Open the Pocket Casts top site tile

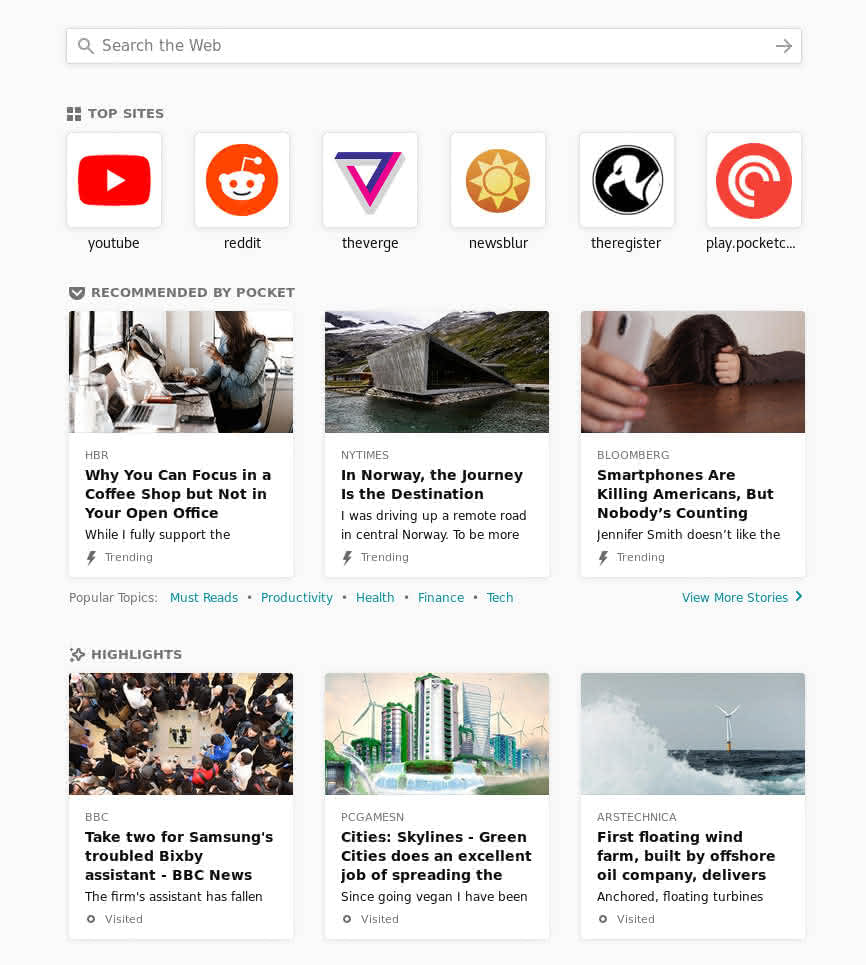point(754,180)
